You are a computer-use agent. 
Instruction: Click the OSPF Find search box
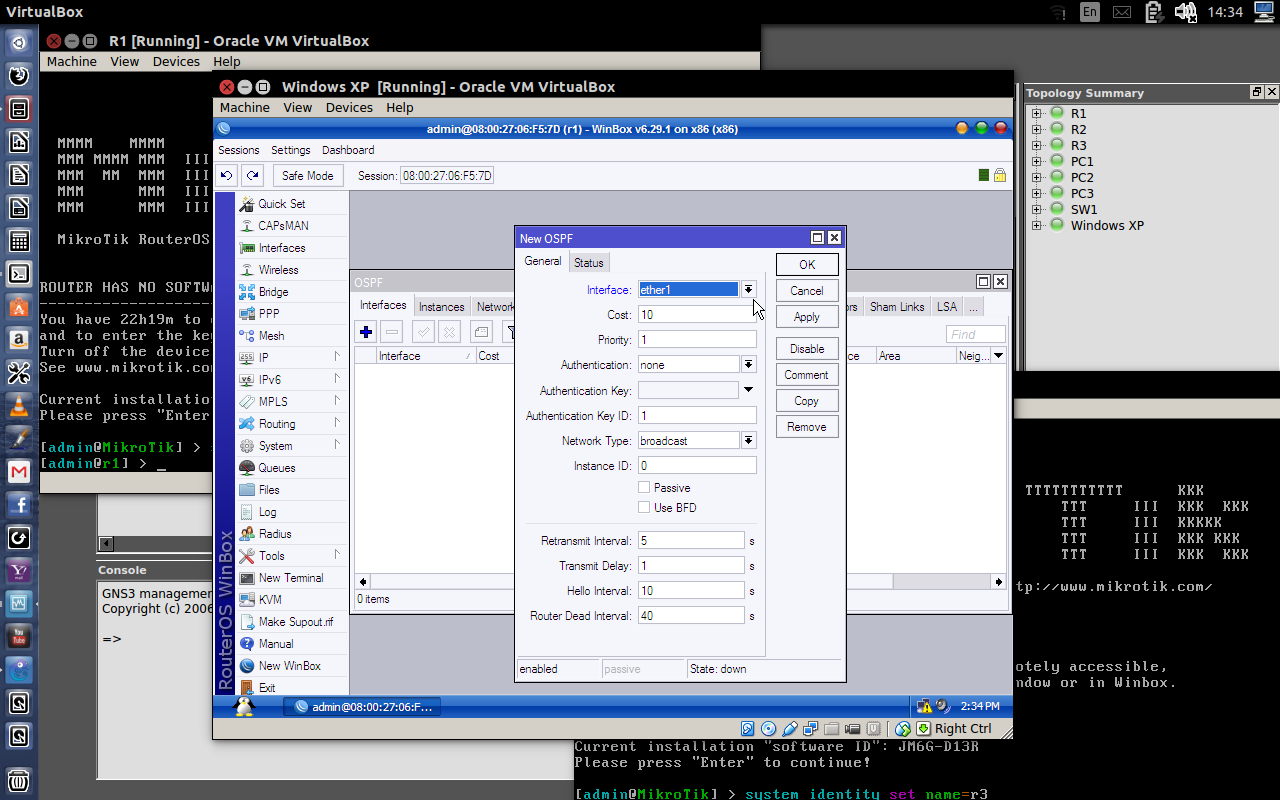click(976, 335)
